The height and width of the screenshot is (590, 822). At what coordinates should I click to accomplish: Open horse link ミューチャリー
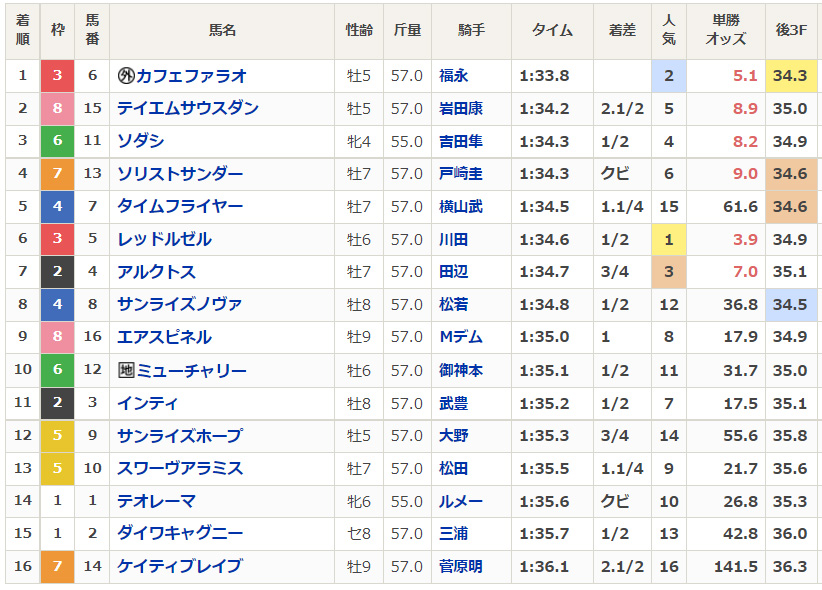click(x=191, y=371)
